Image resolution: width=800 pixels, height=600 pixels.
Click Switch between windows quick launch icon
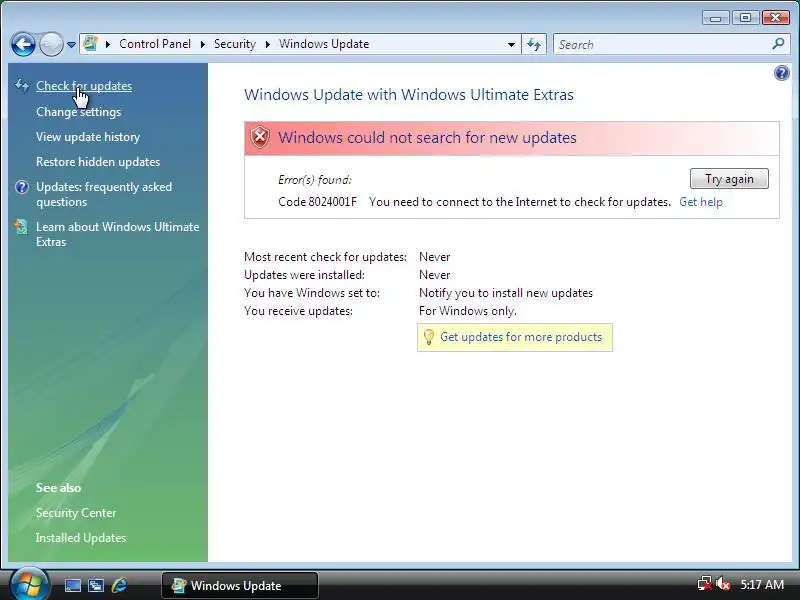(x=95, y=585)
